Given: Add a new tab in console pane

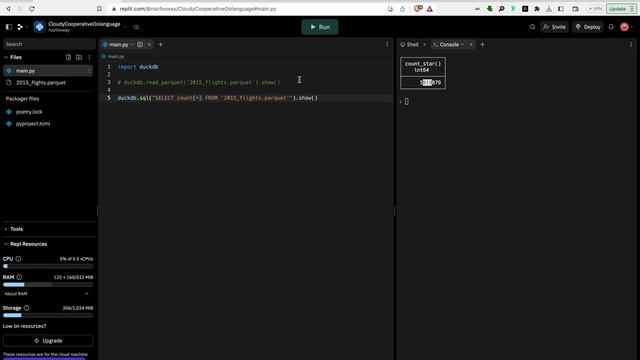Looking at the screenshot, I should [482, 44].
